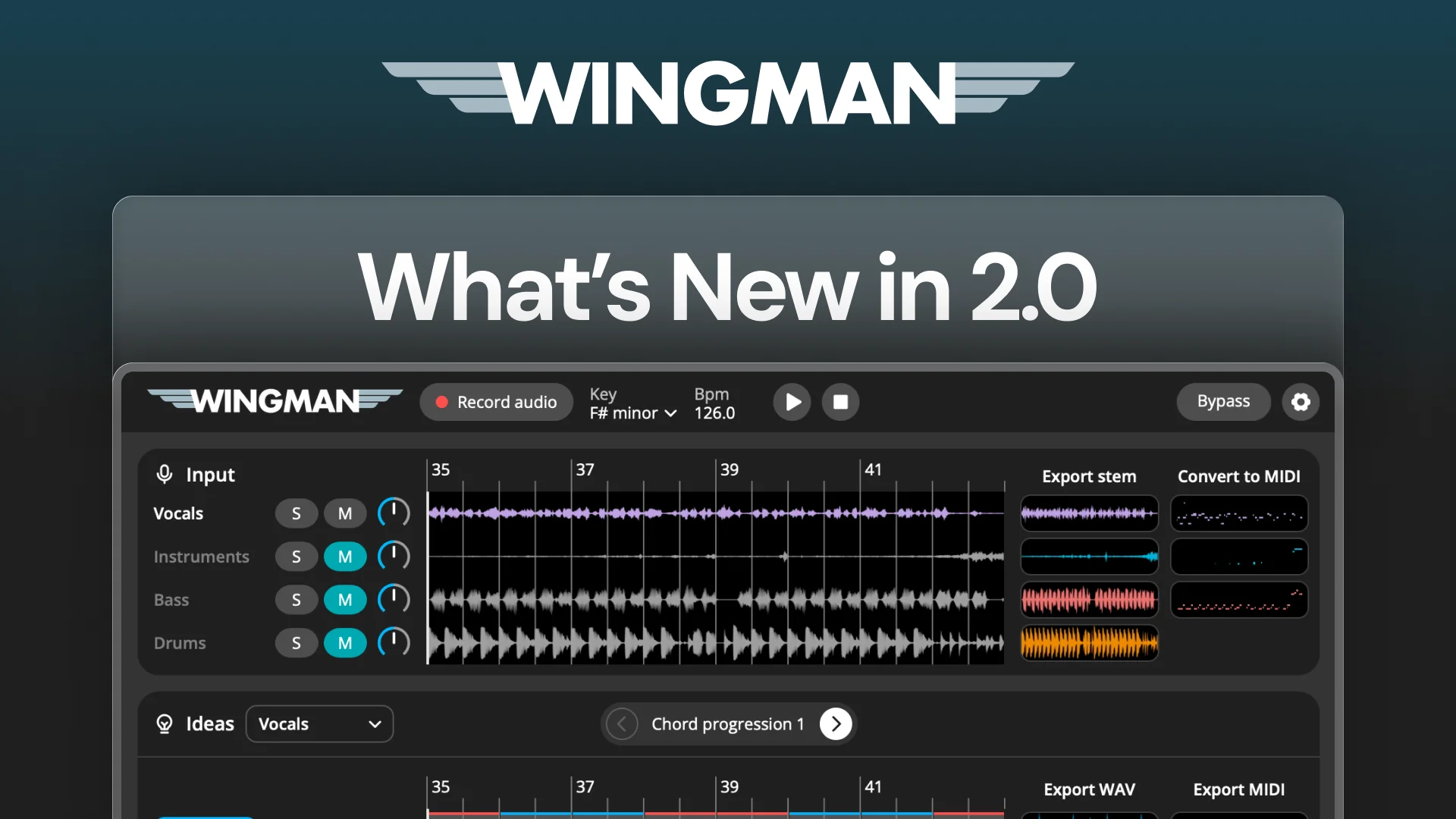
Task: Toggle mute on the Drums track
Action: coord(345,643)
